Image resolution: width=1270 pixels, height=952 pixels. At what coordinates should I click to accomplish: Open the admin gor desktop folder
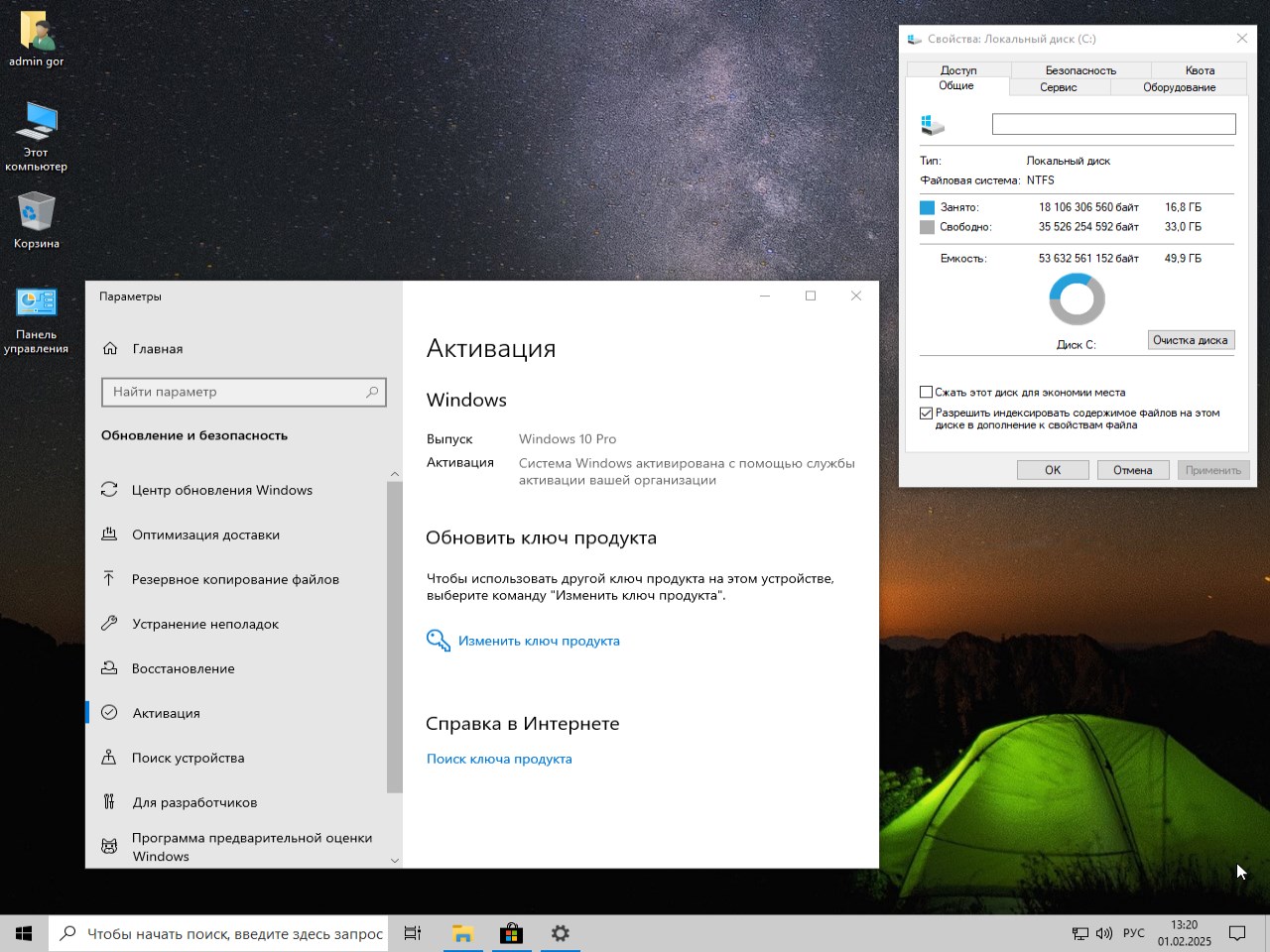pyautogui.click(x=37, y=40)
